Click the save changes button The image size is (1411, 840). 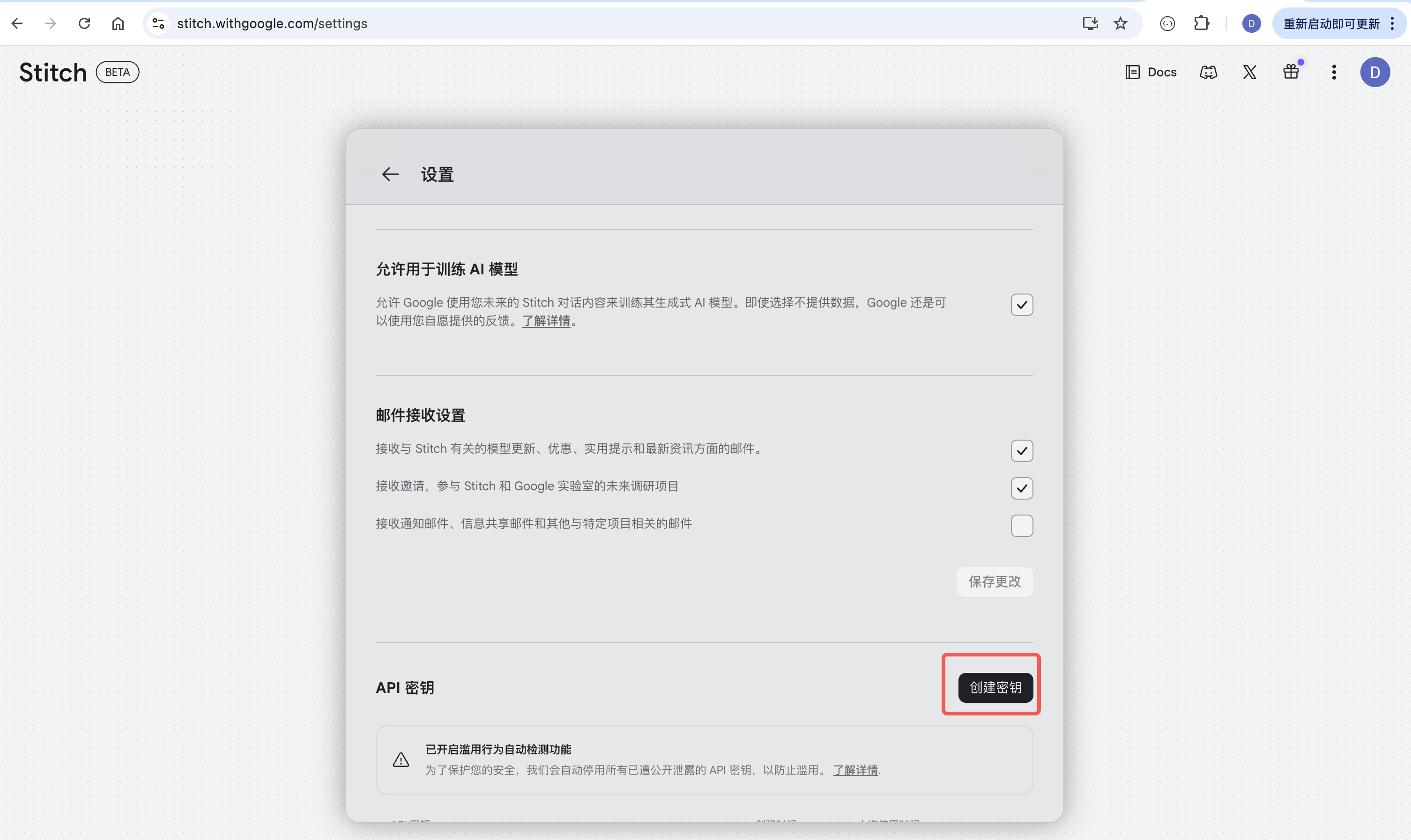994,582
